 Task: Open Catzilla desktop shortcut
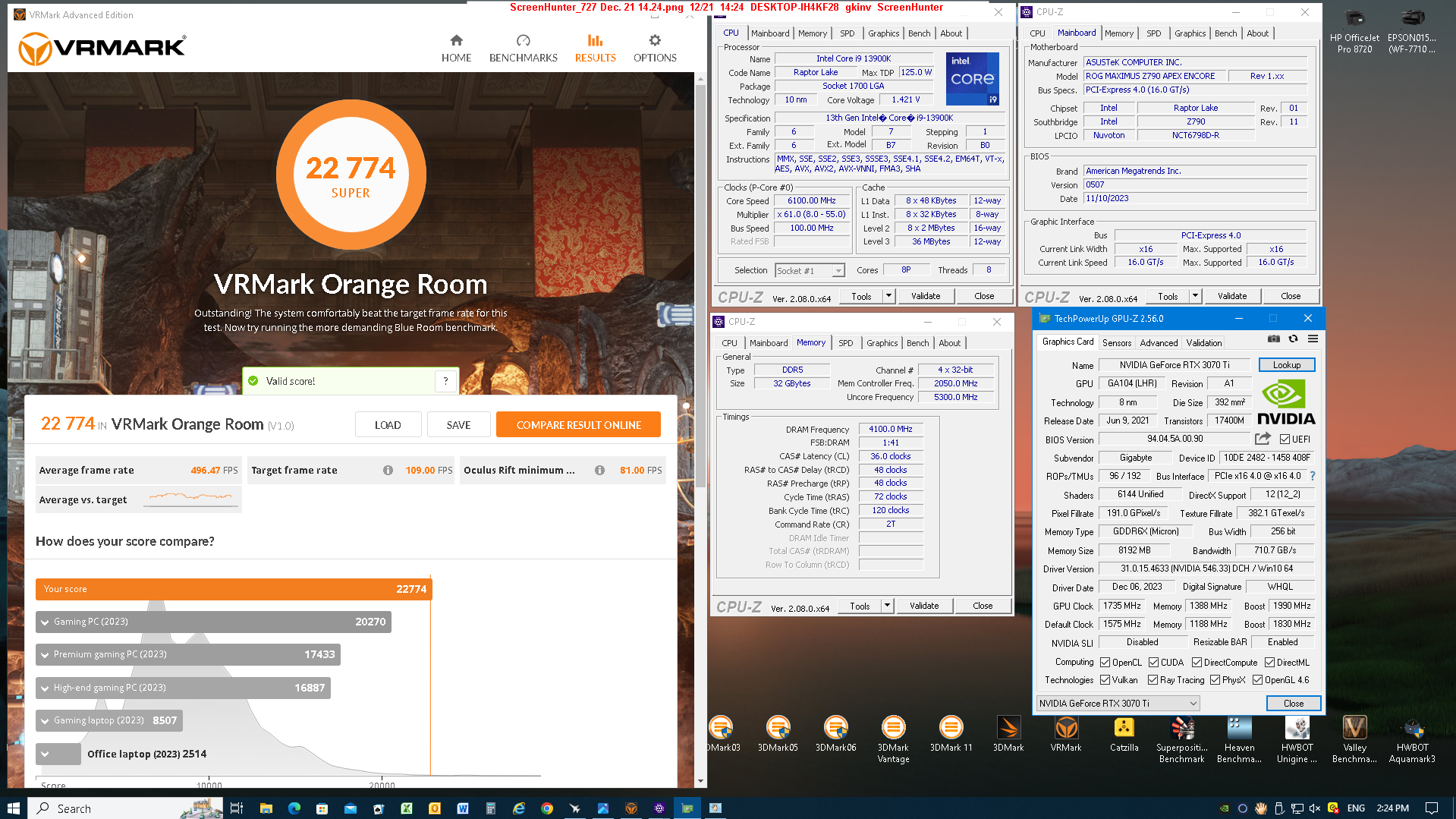(1124, 734)
